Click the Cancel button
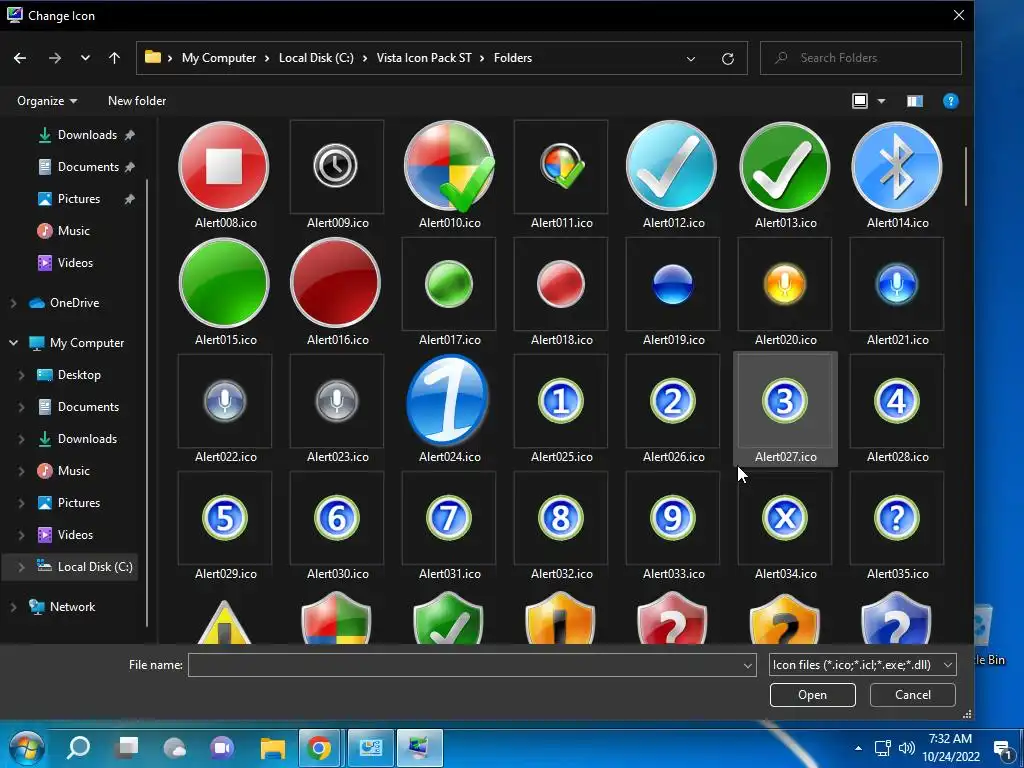 (x=912, y=695)
